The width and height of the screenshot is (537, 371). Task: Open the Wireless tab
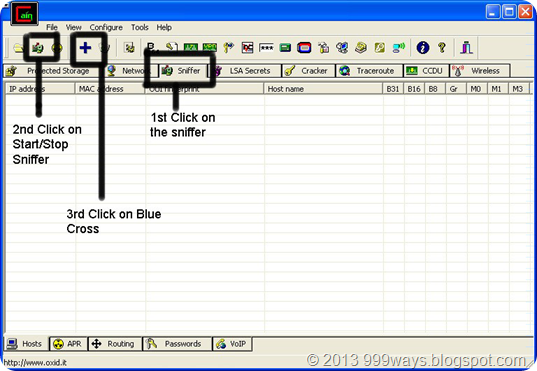point(479,71)
